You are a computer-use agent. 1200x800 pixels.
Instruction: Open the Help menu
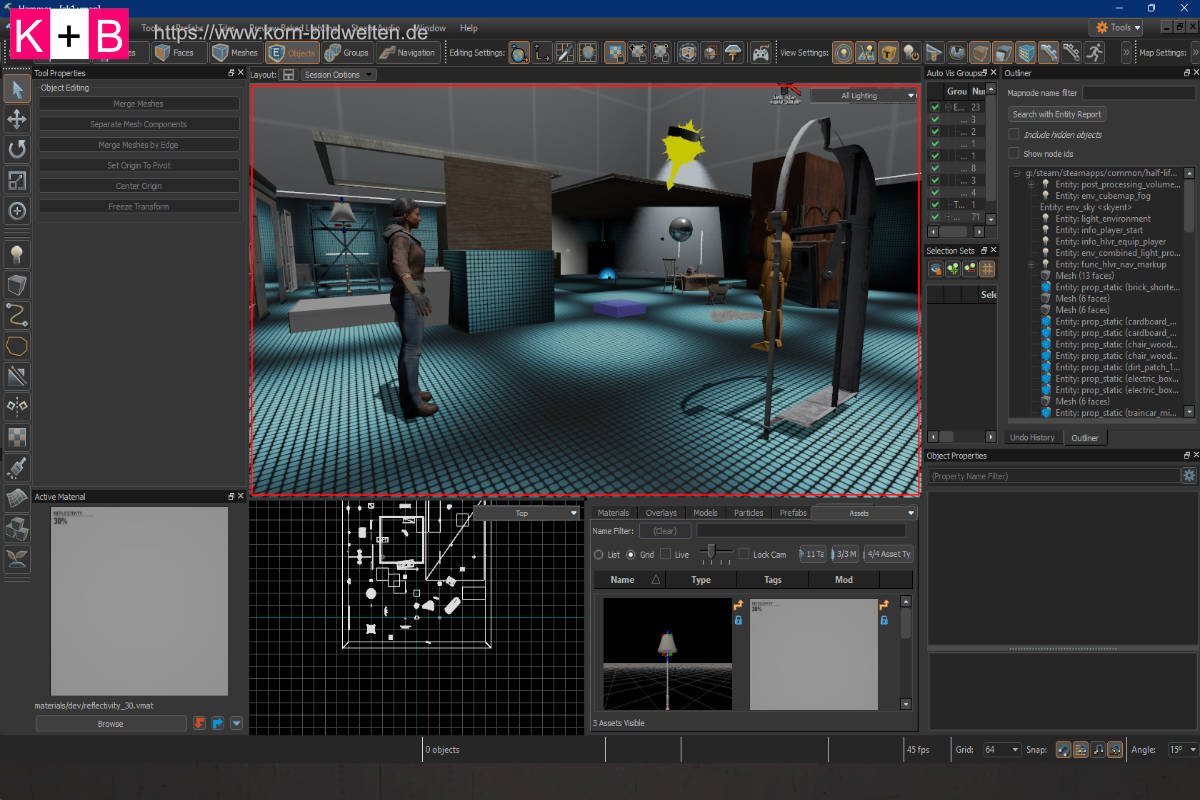(x=469, y=28)
